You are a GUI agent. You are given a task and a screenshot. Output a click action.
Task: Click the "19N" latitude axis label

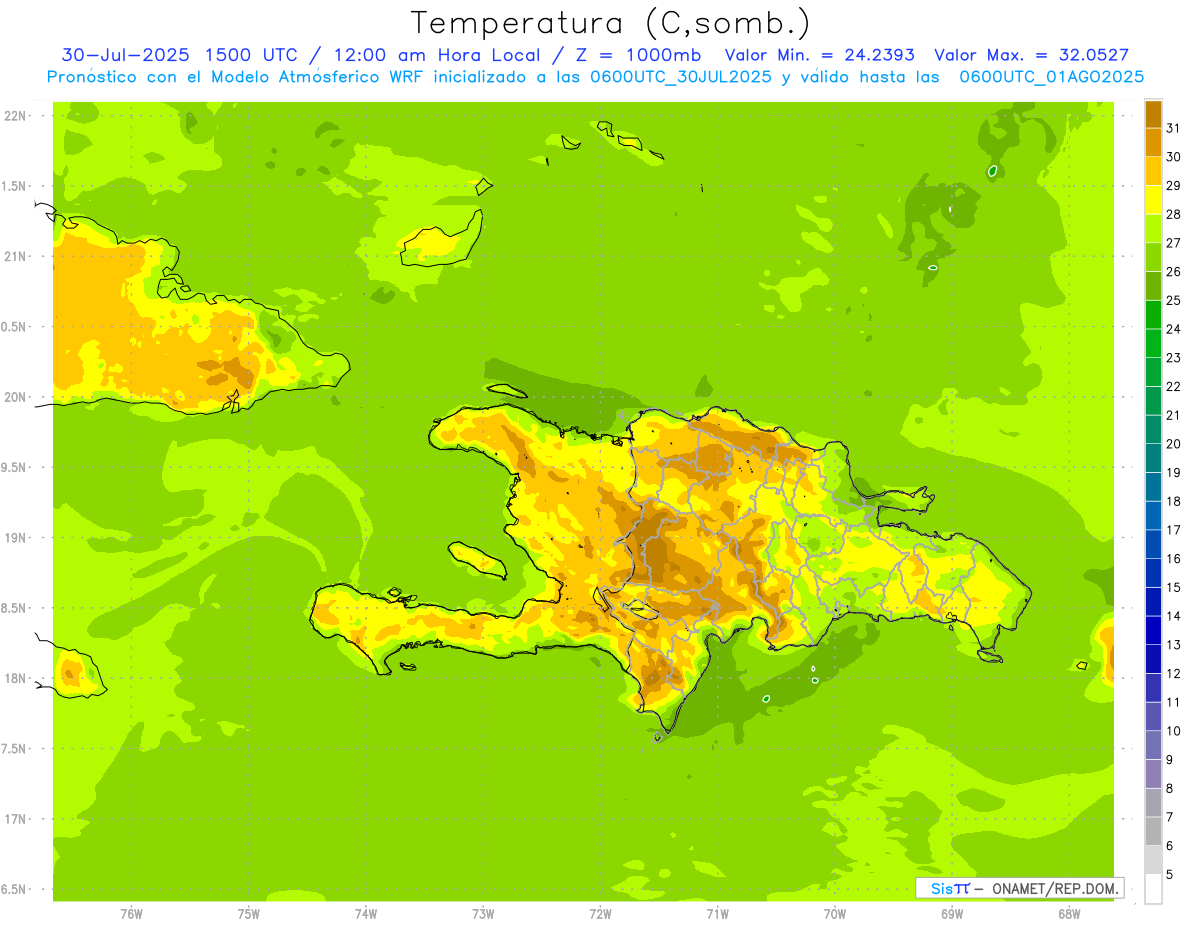(x=15, y=538)
